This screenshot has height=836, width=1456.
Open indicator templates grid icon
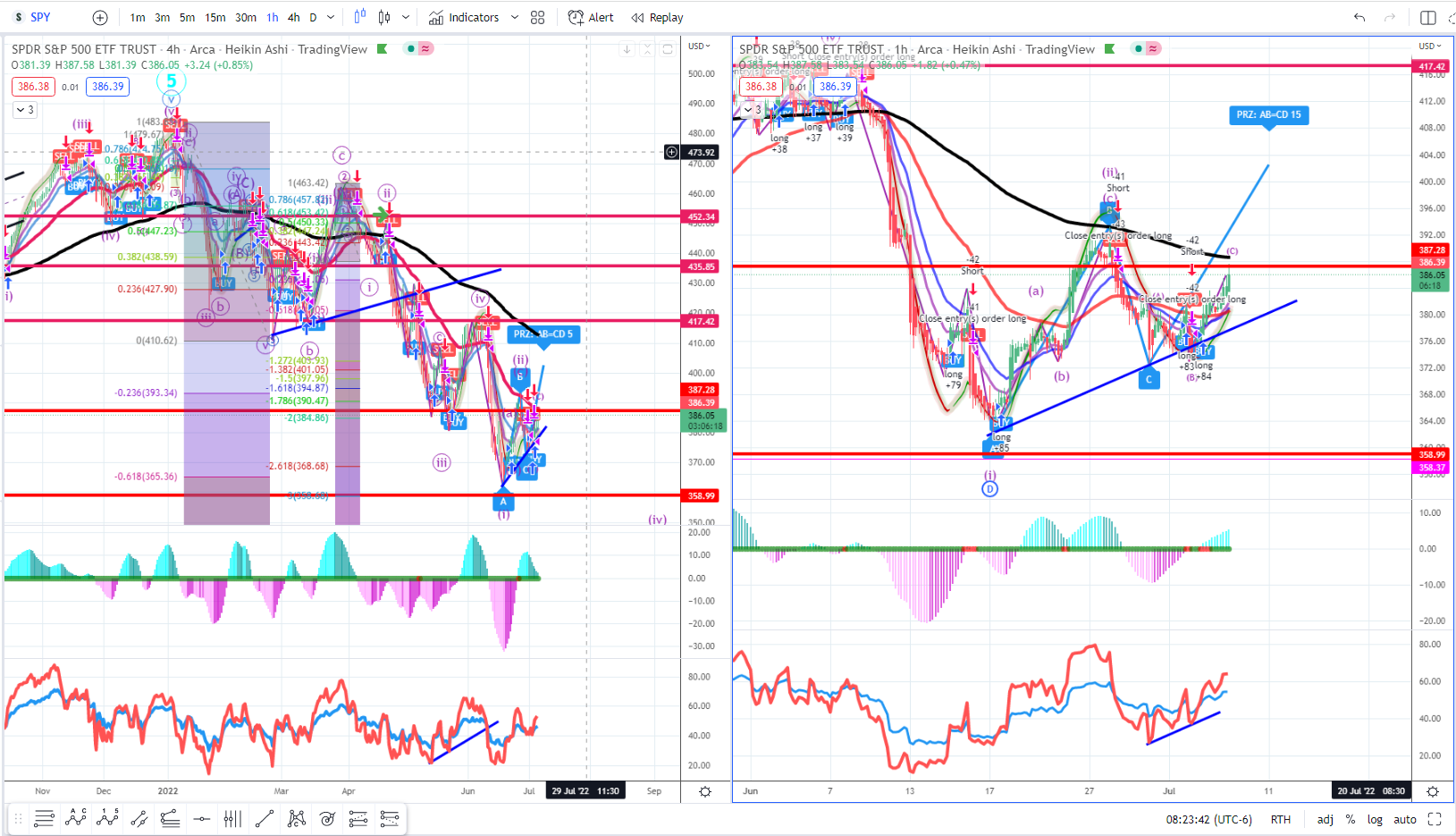tap(537, 17)
